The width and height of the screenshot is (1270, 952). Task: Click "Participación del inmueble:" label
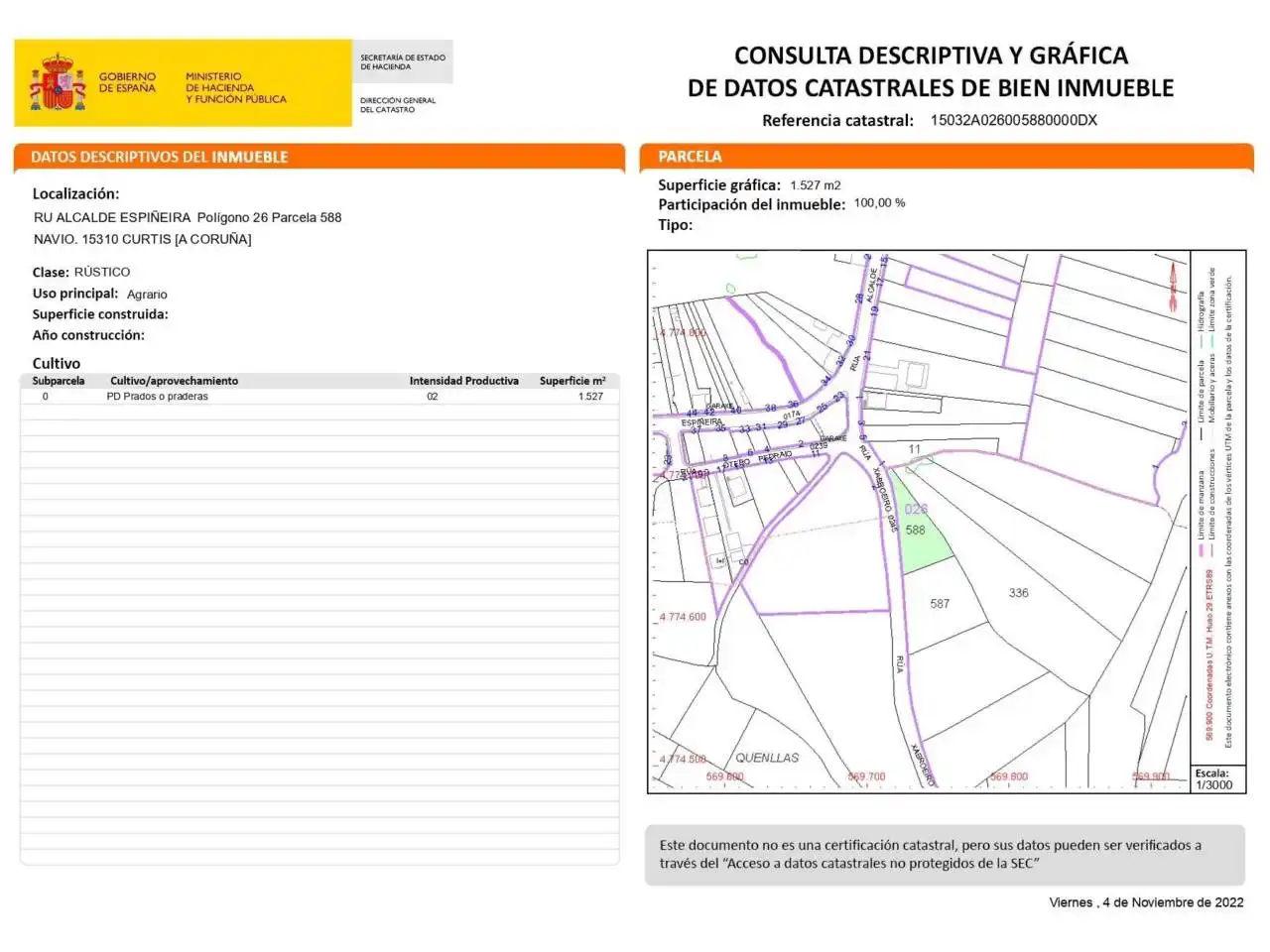(x=751, y=204)
